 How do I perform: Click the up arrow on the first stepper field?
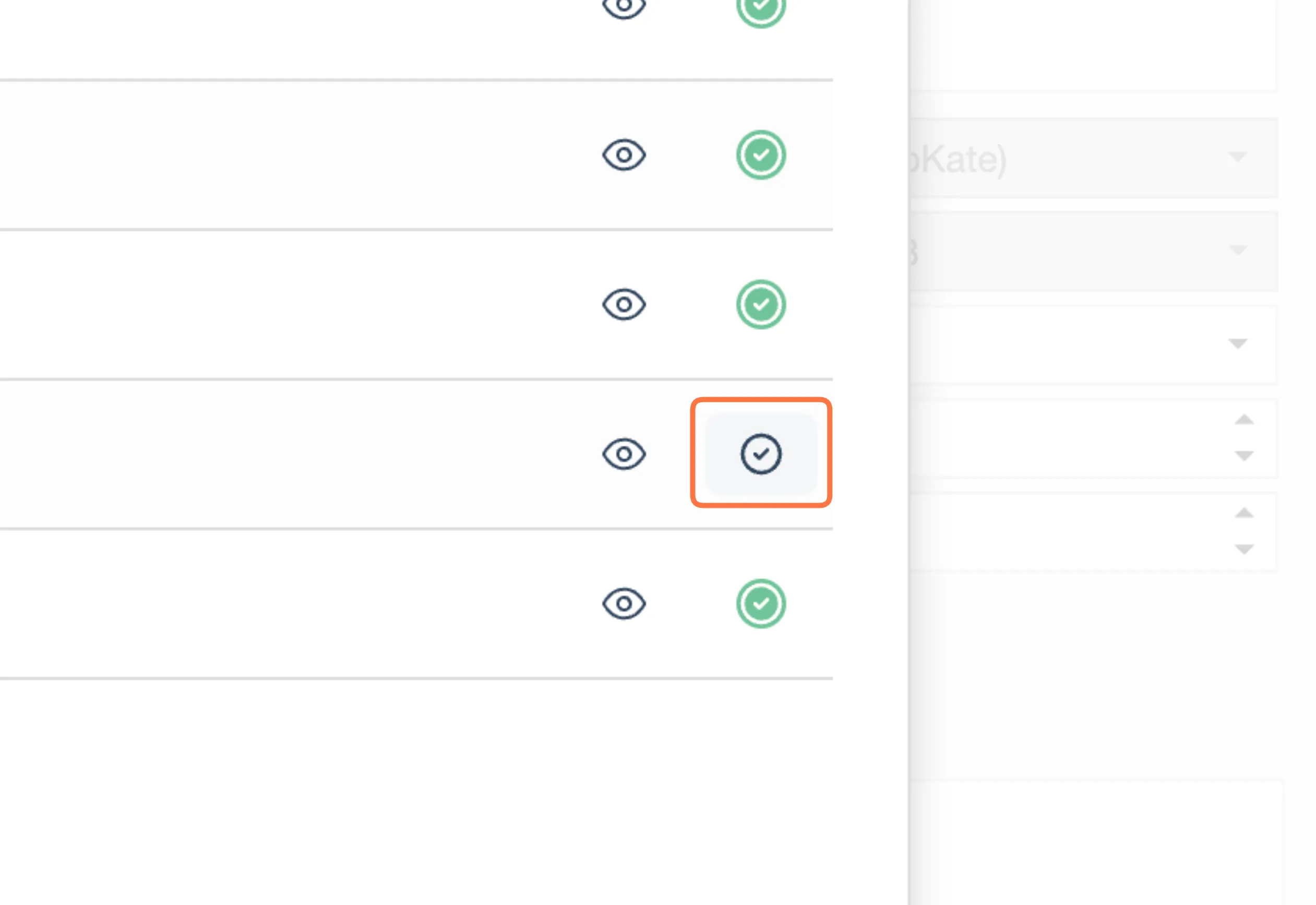[x=1243, y=420]
